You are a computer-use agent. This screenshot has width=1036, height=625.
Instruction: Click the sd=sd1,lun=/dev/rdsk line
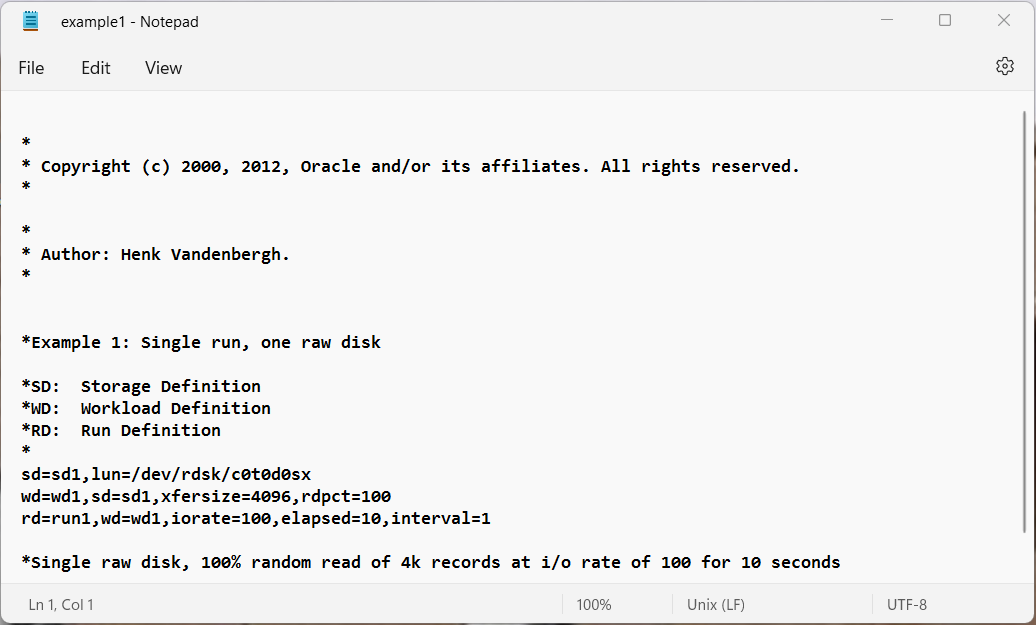(x=166, y=474)
